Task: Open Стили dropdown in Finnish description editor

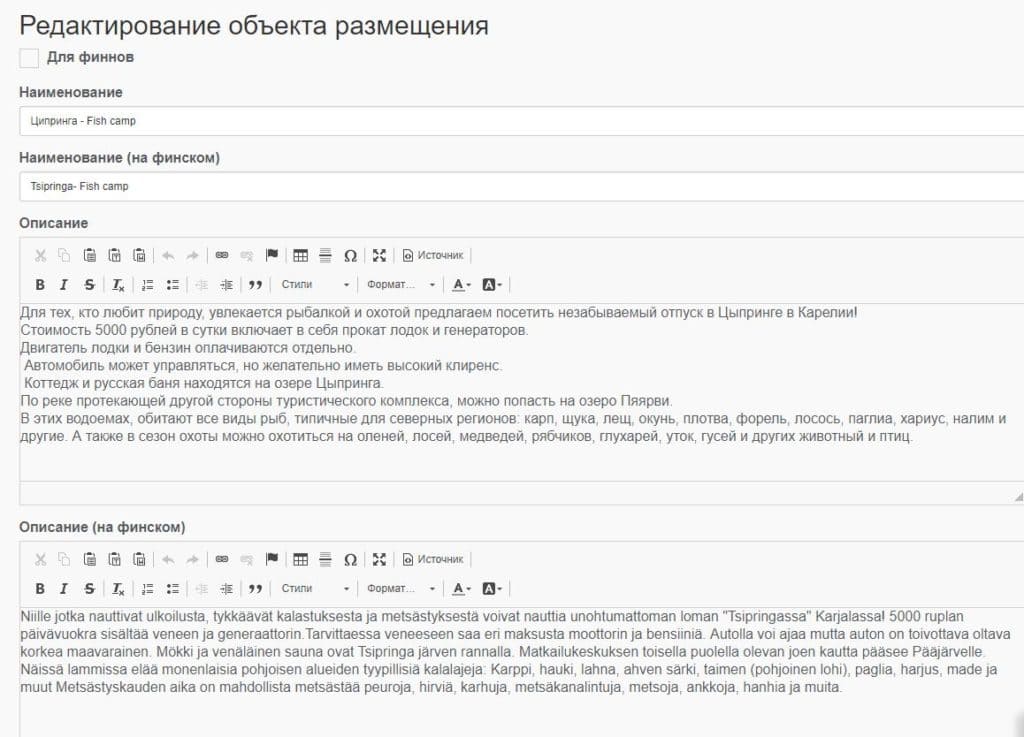Action: click(315, 589)
